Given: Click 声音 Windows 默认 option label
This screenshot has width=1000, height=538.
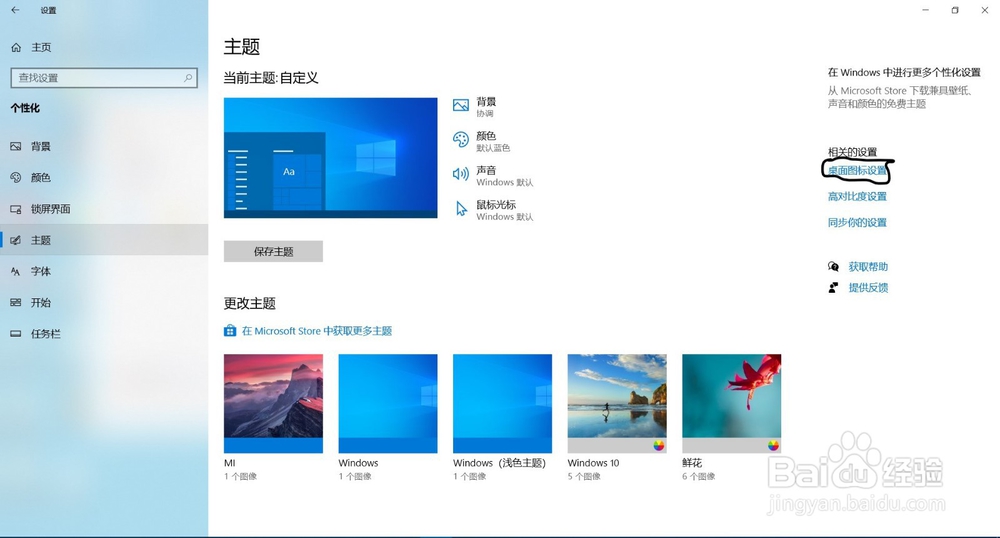Looking at the screenshot, I should tap(504, 176).
